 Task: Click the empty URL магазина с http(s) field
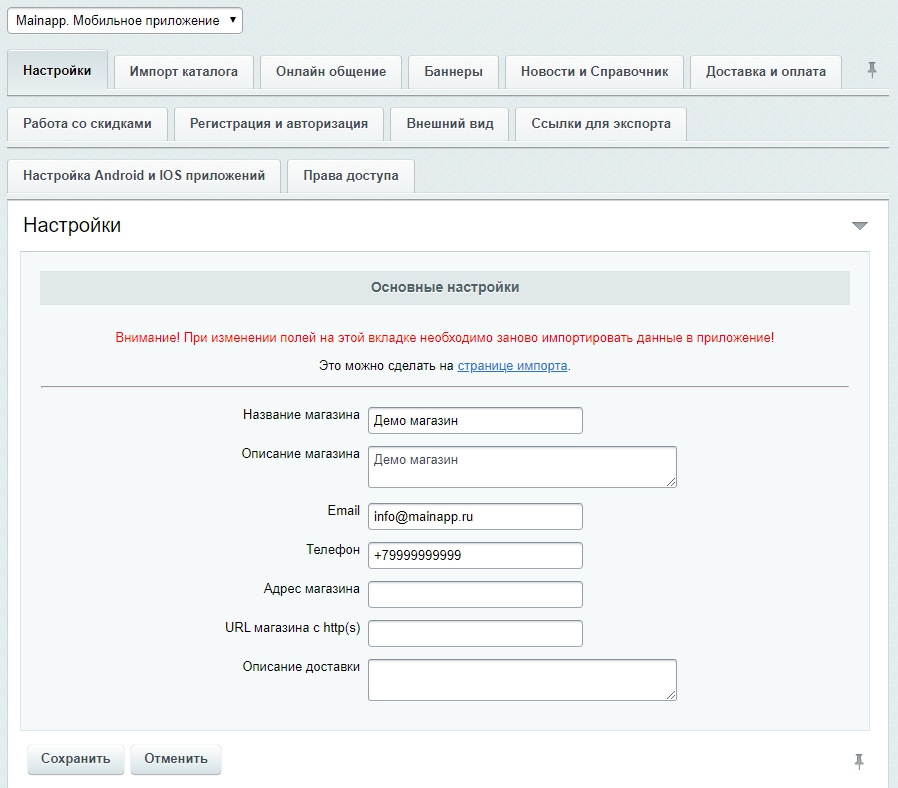pyautogui.click(x=475, y=633)
